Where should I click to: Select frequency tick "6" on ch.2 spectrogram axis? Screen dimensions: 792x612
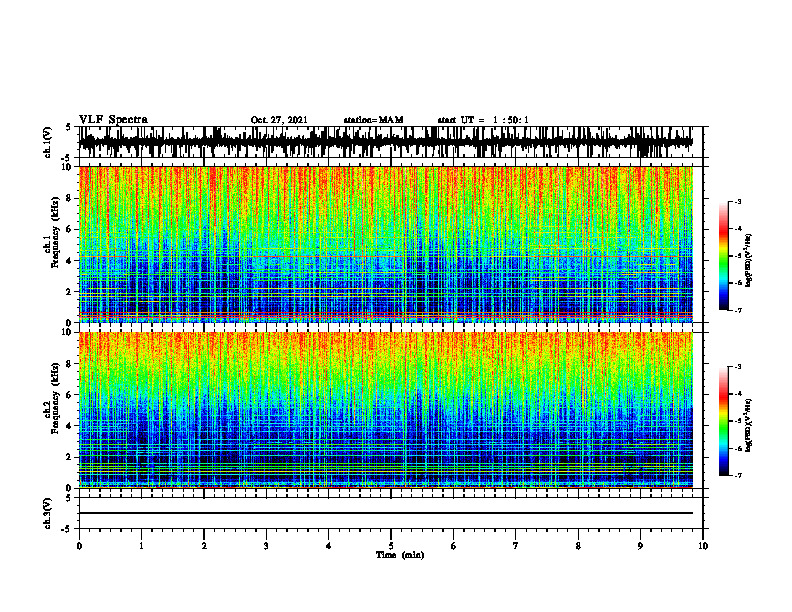tap(70, 395)
